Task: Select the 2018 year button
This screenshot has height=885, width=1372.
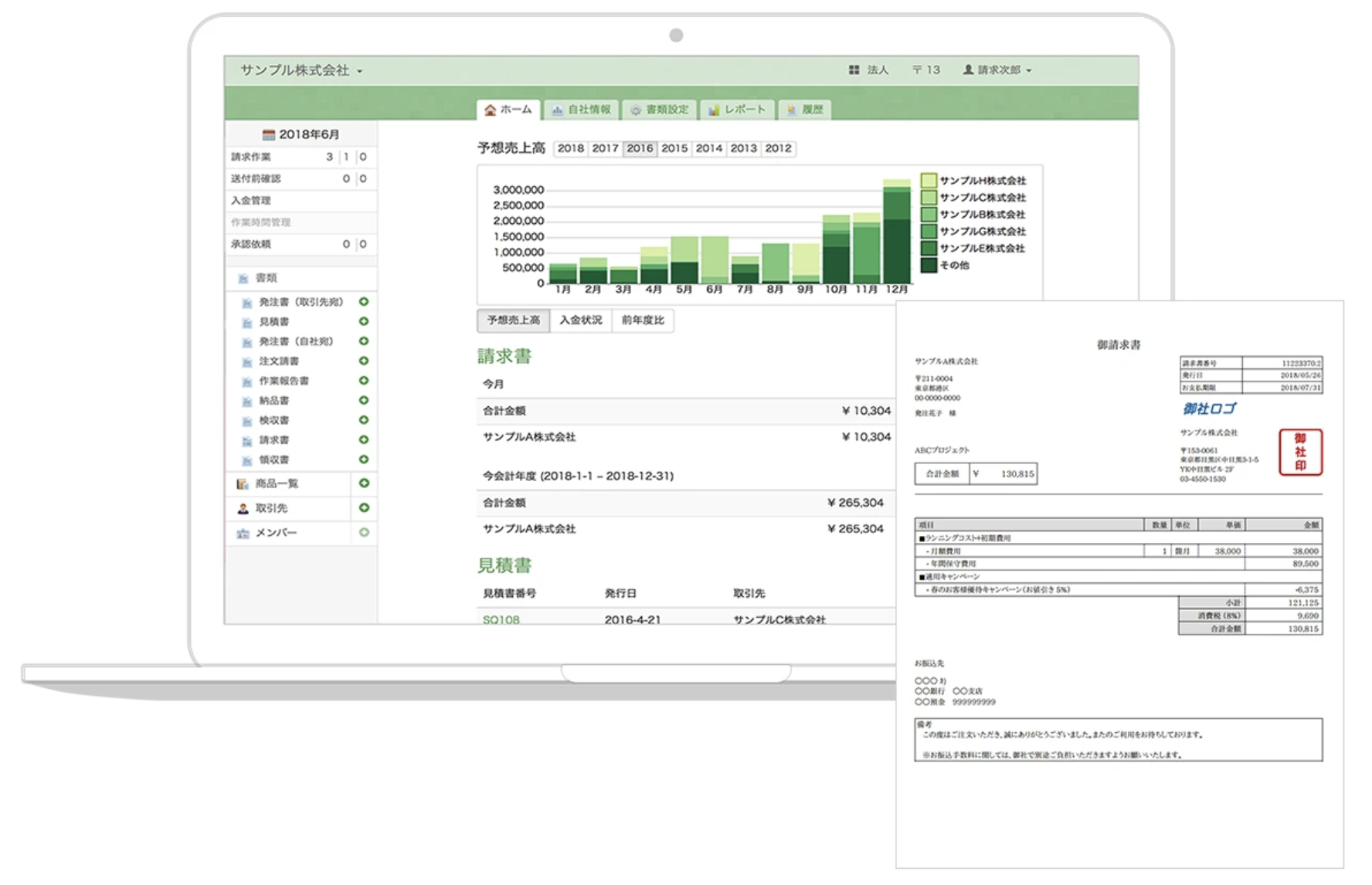Action: click(x=570, y=148)
